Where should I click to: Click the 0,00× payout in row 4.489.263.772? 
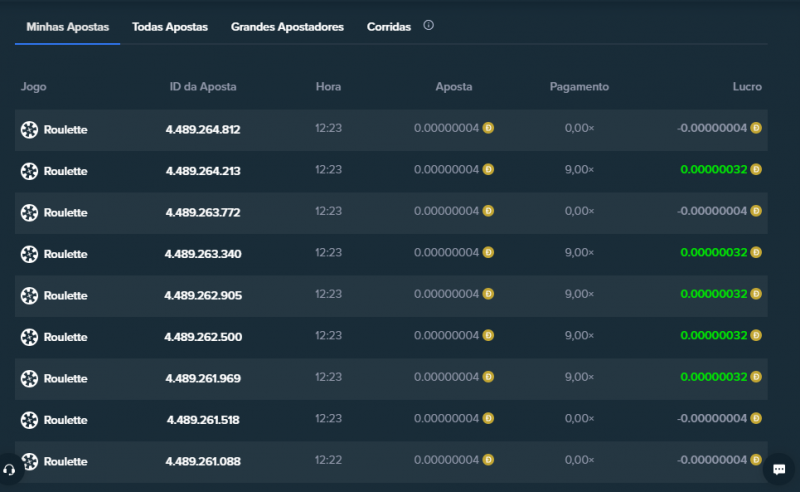(x=579, y=211)
